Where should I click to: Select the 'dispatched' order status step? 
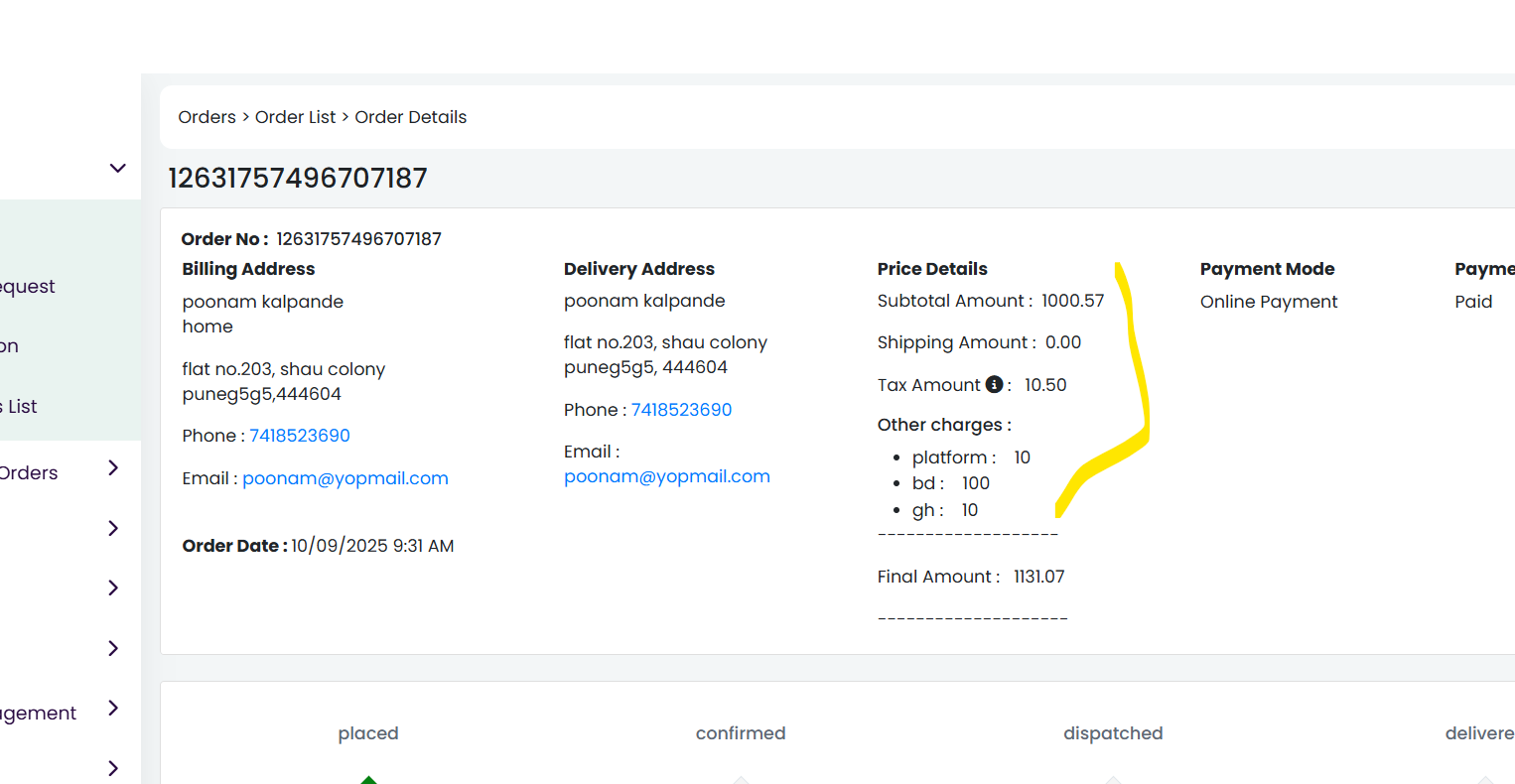pos(1113,733)
